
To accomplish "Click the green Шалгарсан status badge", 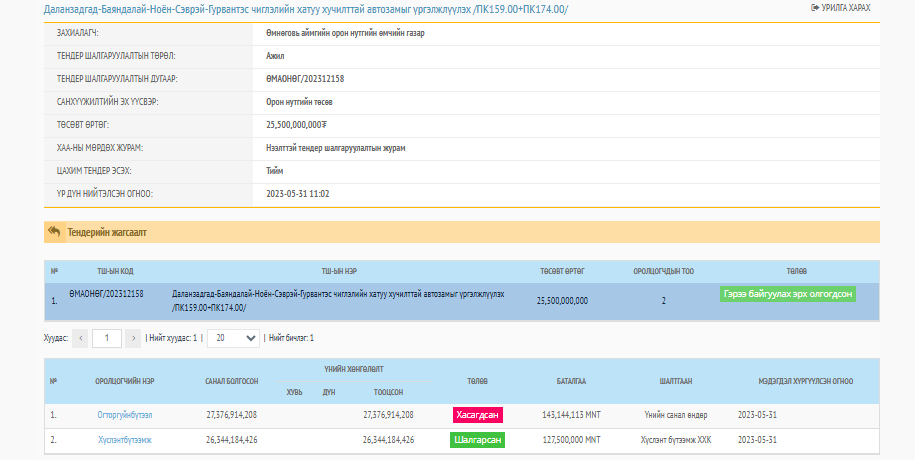I will tap(477, 440).
